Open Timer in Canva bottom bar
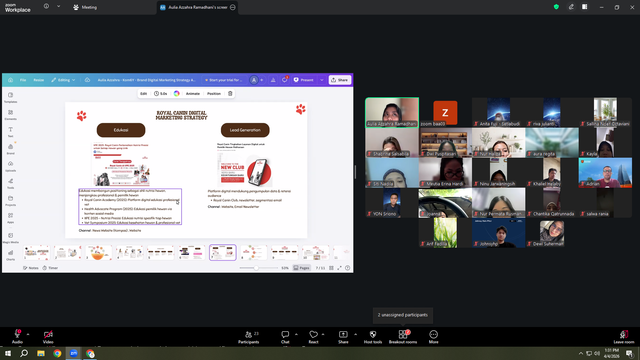 pos(50,268)
